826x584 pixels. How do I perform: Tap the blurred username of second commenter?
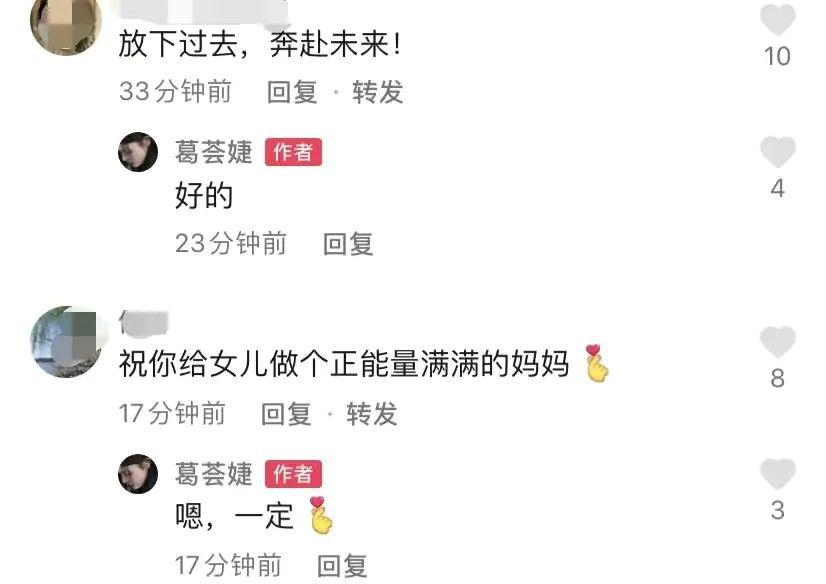[x=143, y=322]
